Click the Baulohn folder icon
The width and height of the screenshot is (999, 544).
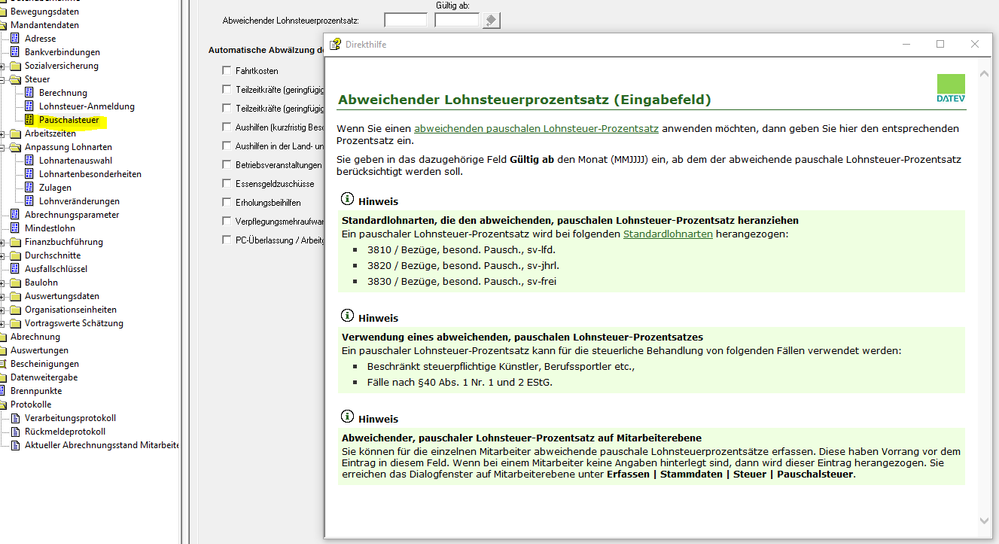click(x=15, y=282)
